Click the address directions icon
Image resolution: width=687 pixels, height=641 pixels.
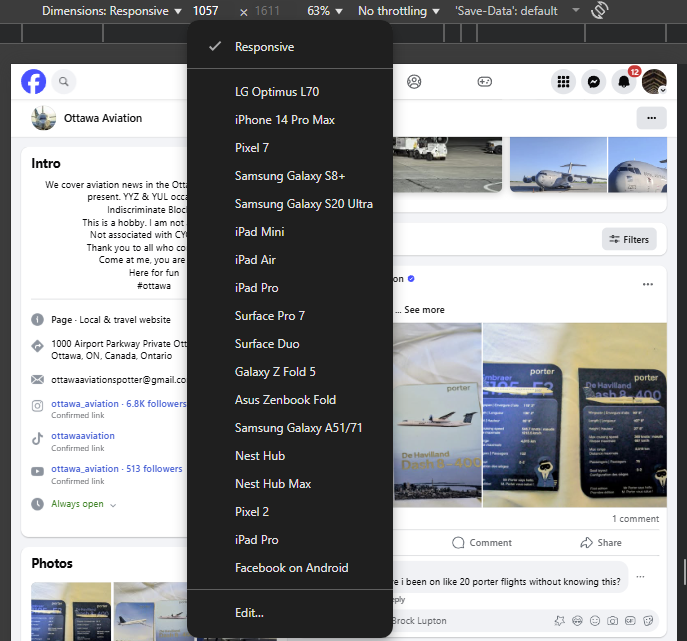[x=38, y=346]
